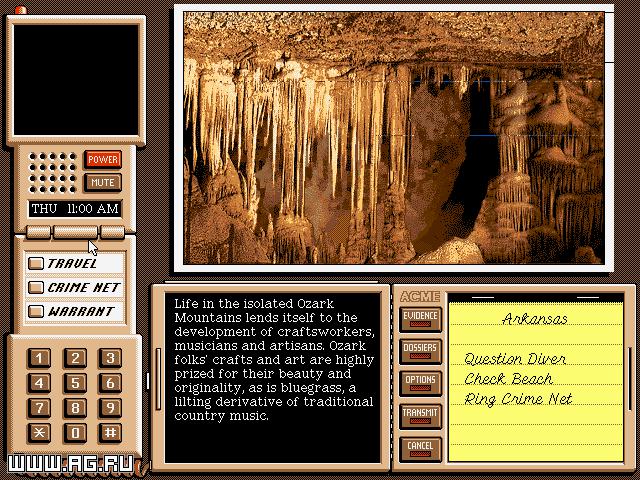The image size is (640, 480).
Task: Dial keypad number 6
Action: click(x=110, y=383)
